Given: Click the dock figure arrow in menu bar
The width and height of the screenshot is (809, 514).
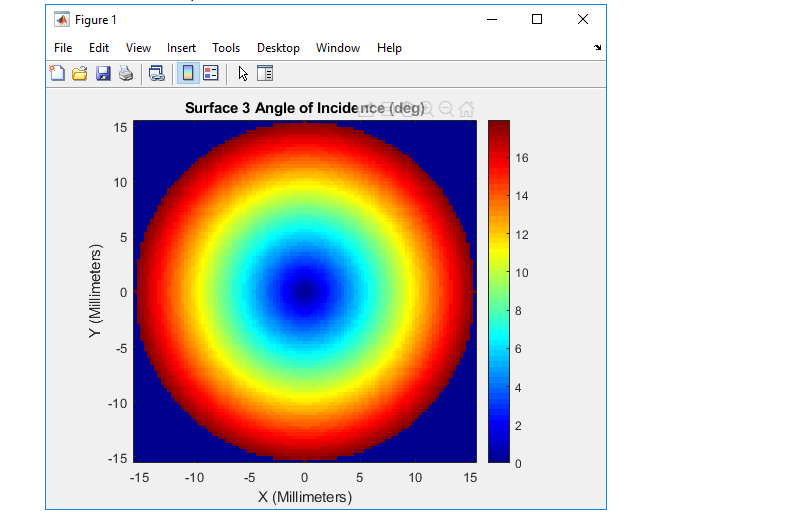Looking at the screenshot, I should 597,47.
